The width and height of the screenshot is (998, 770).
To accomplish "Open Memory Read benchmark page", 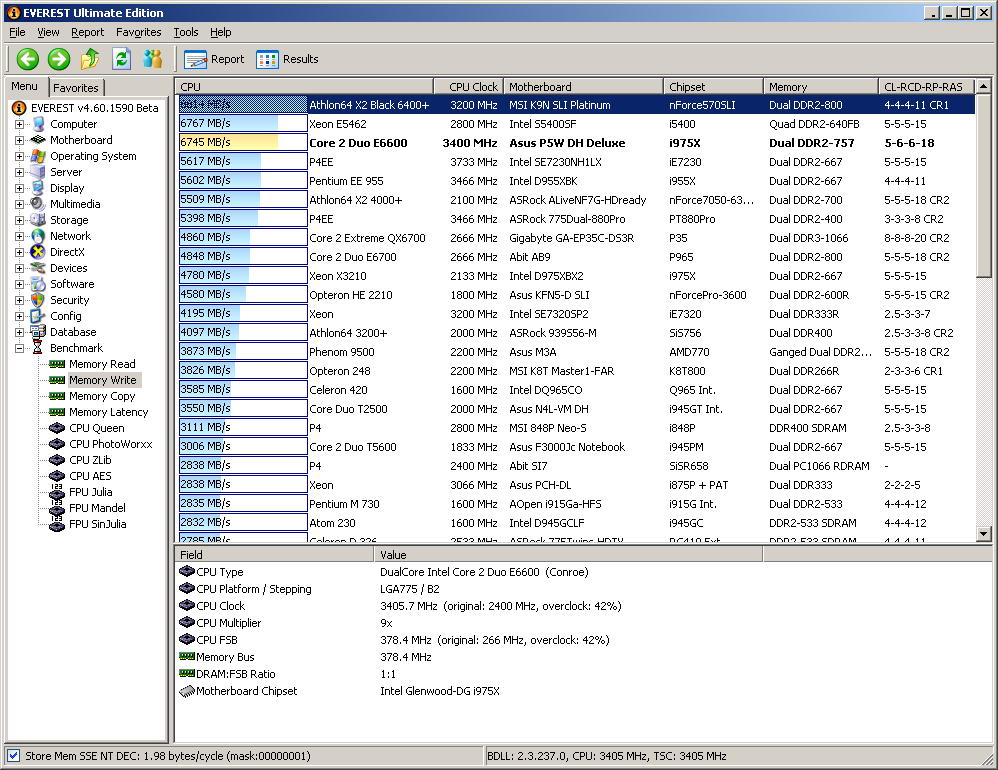I will click(x=101, y=364).
